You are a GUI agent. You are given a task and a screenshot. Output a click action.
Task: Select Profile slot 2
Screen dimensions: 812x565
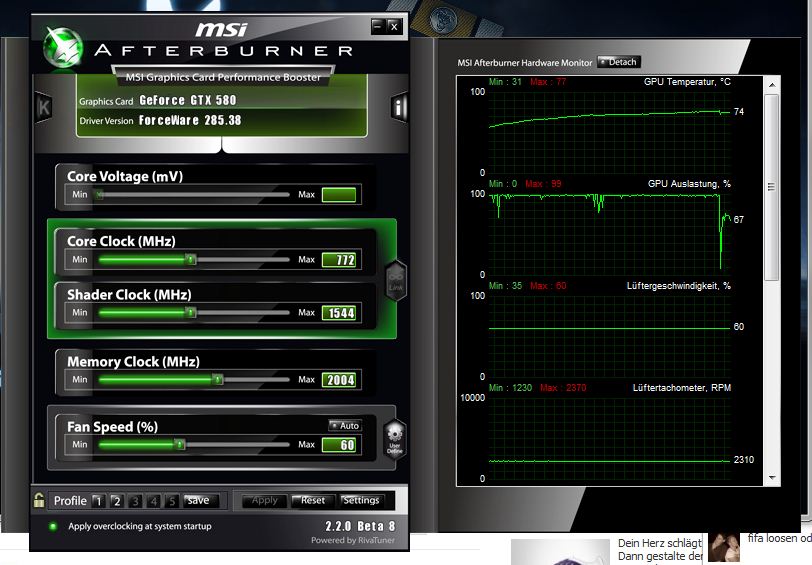117,501
